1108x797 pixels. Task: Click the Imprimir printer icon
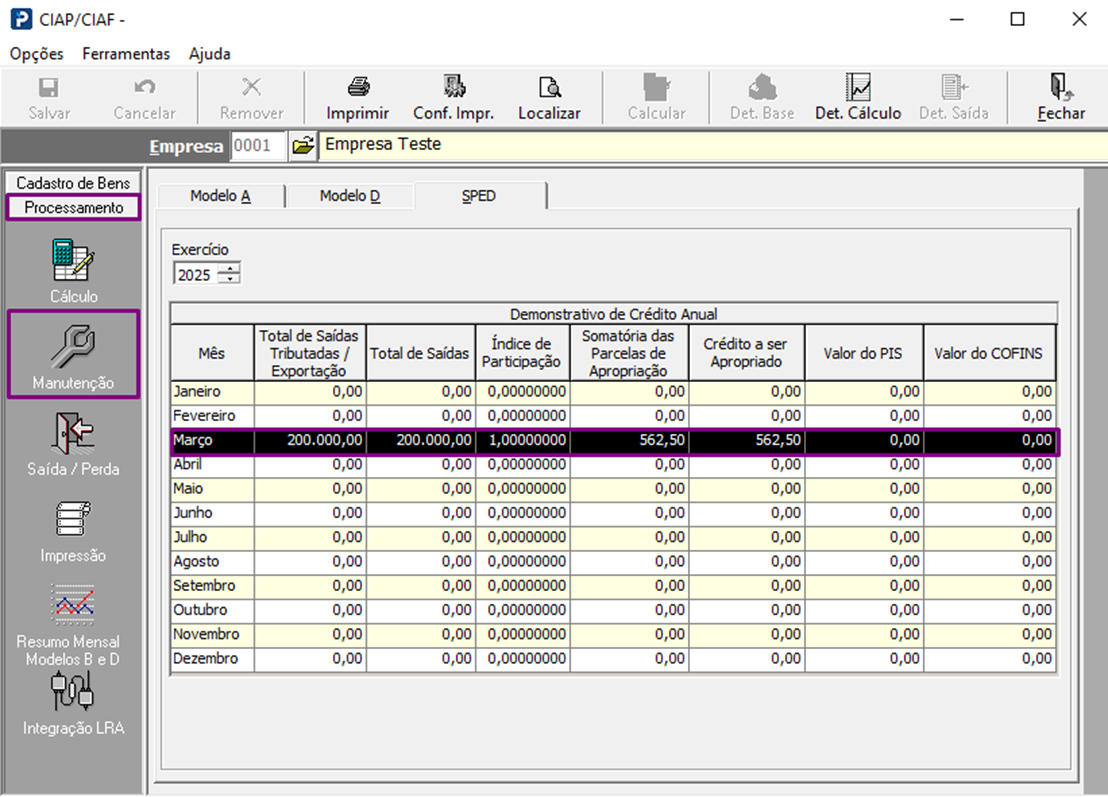tap(357, 88)
